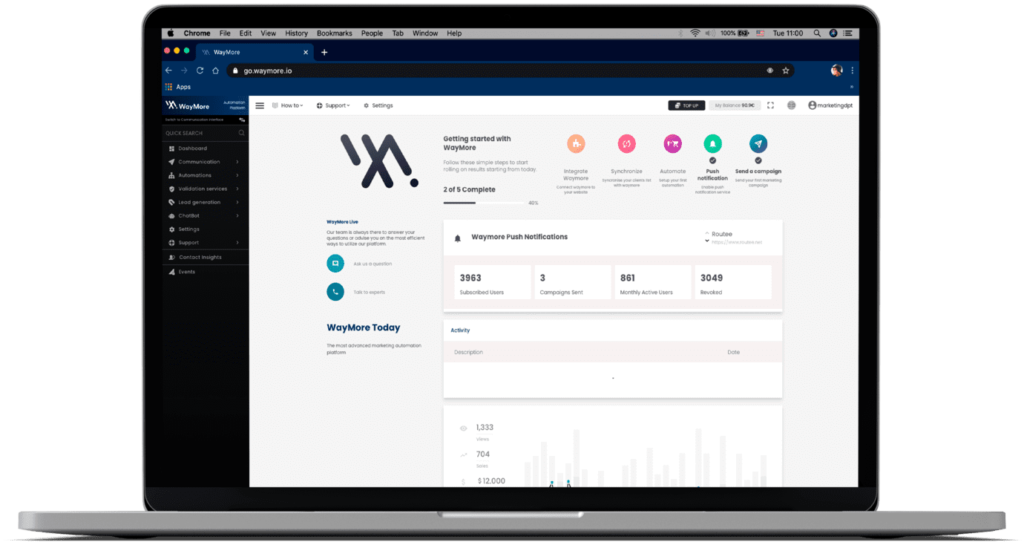Click the Ask us a question chat icon
Image resolution: width=1024 pixels, height=548 pixels.
click(x=335, y=263)
